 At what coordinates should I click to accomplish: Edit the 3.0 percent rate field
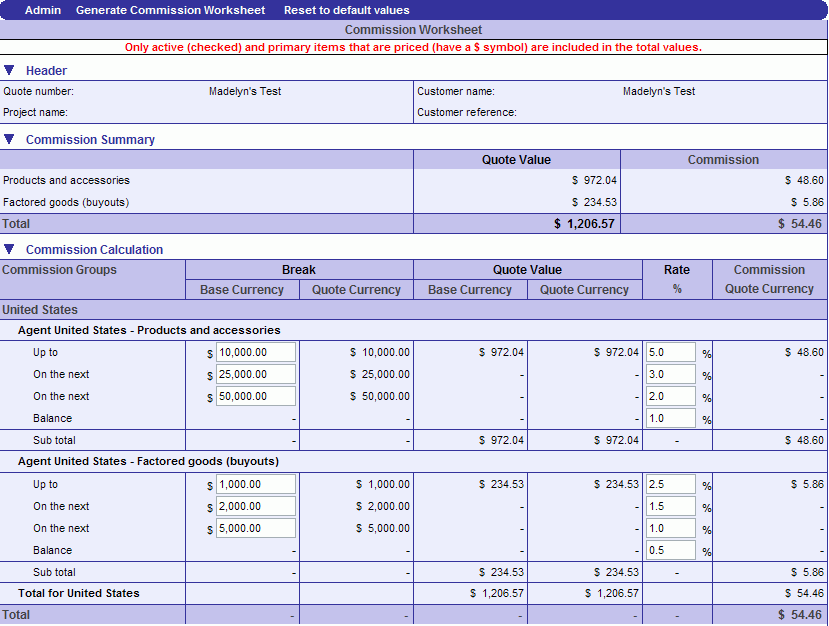670,374
